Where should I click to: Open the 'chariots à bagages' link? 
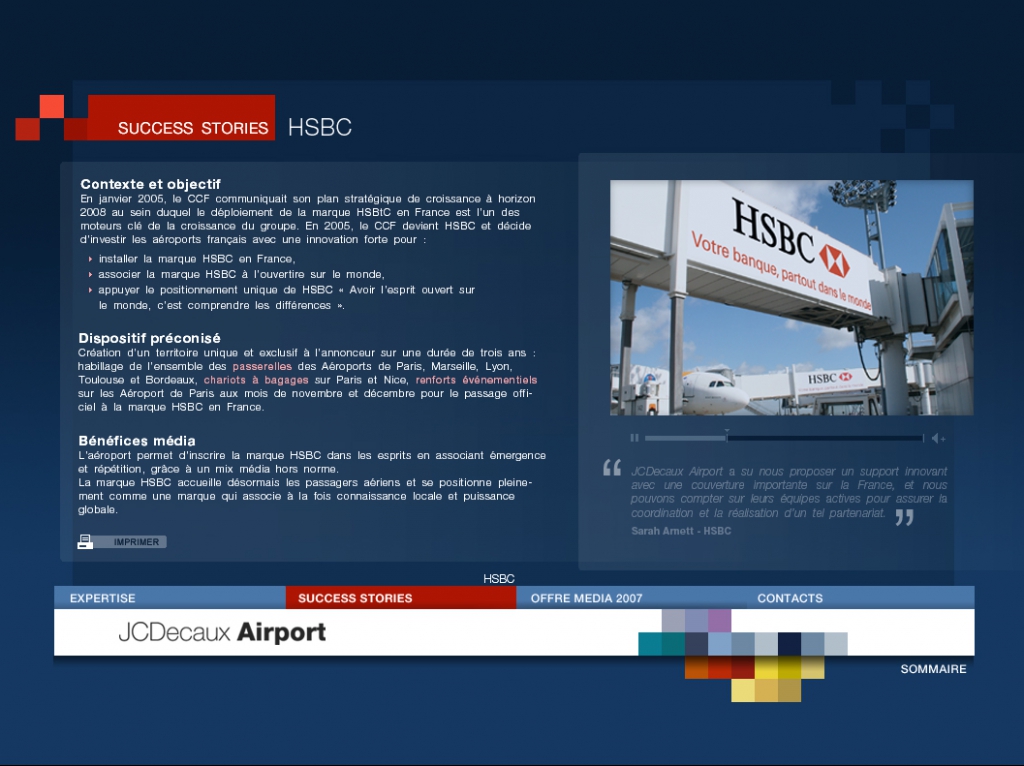point(256,380)
